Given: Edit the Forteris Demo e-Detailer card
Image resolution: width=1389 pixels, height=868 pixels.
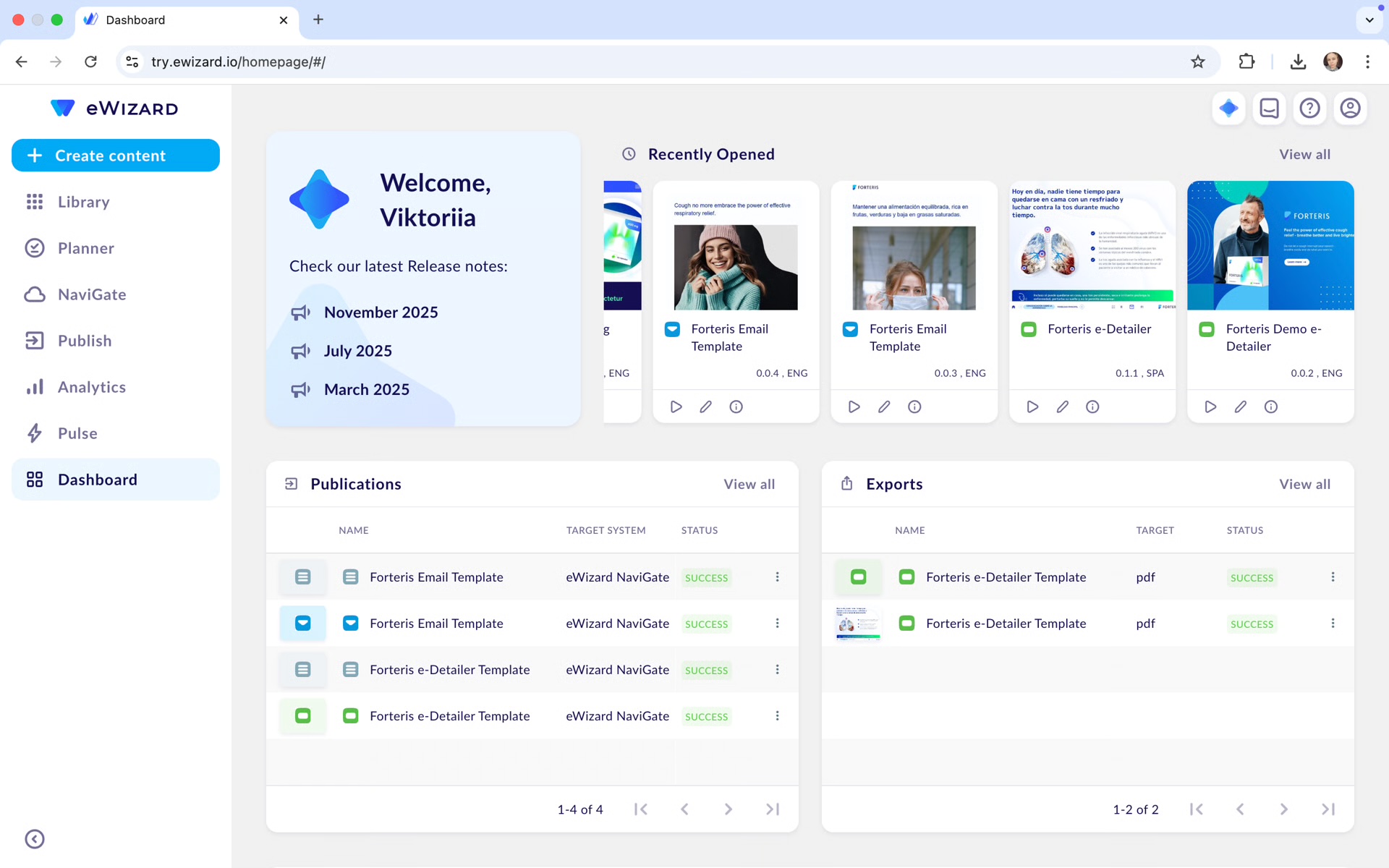Looking at the screenshot, I should point(1241,407).
